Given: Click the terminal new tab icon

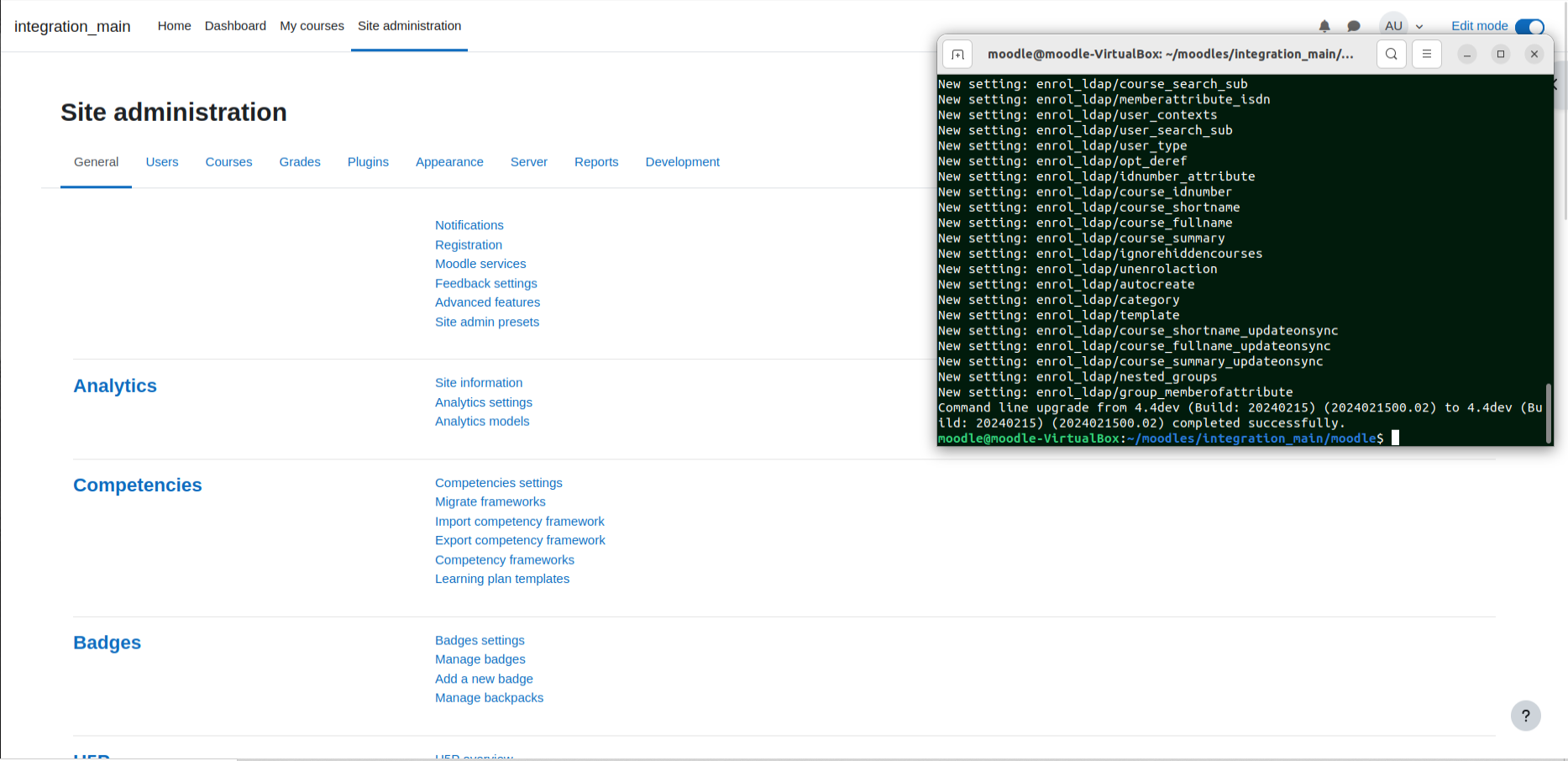Looking at the screenshot, I should (x=957, y=54).
